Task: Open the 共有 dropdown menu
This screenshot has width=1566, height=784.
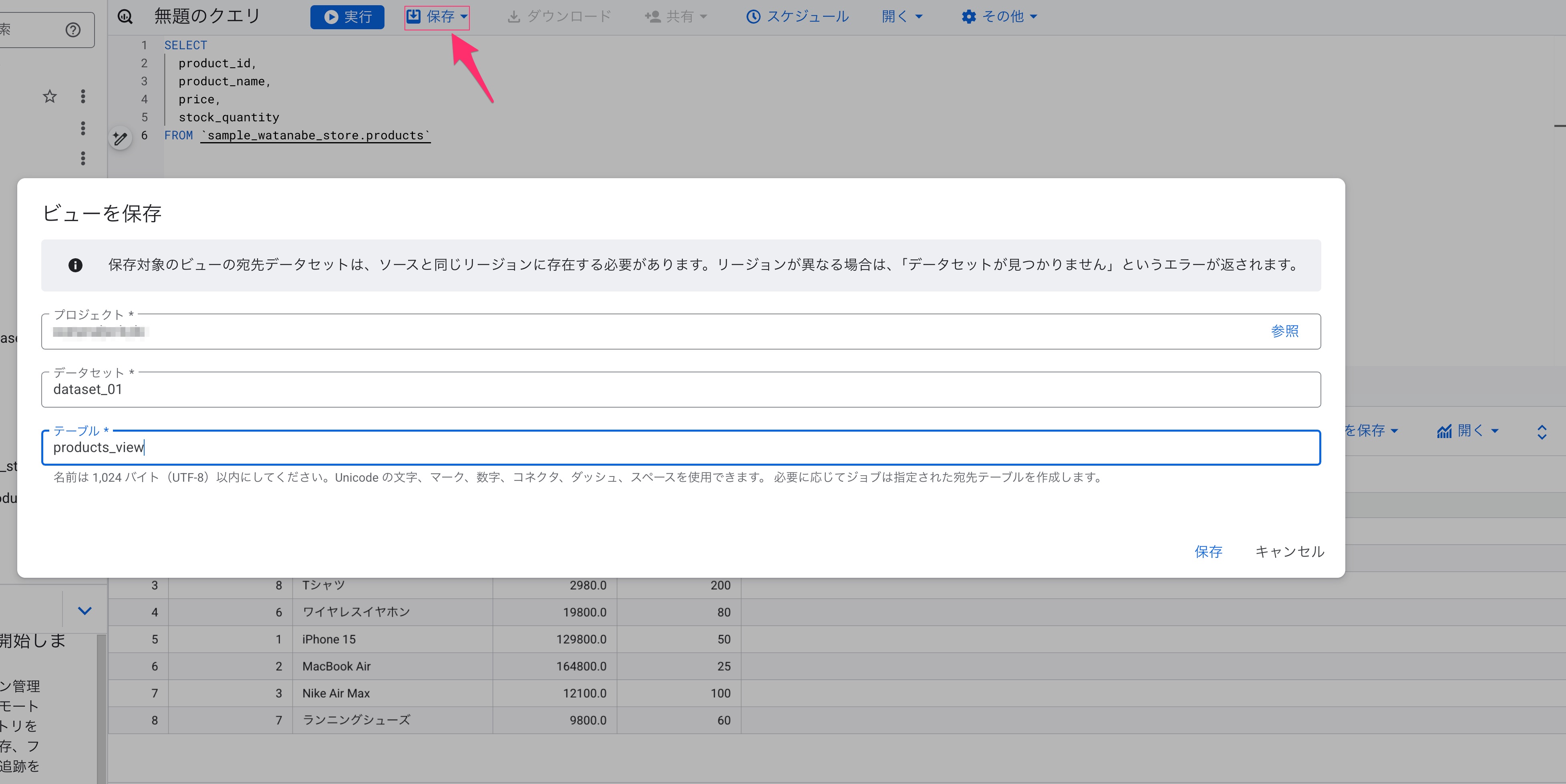Action: click(x=676, y=16)
